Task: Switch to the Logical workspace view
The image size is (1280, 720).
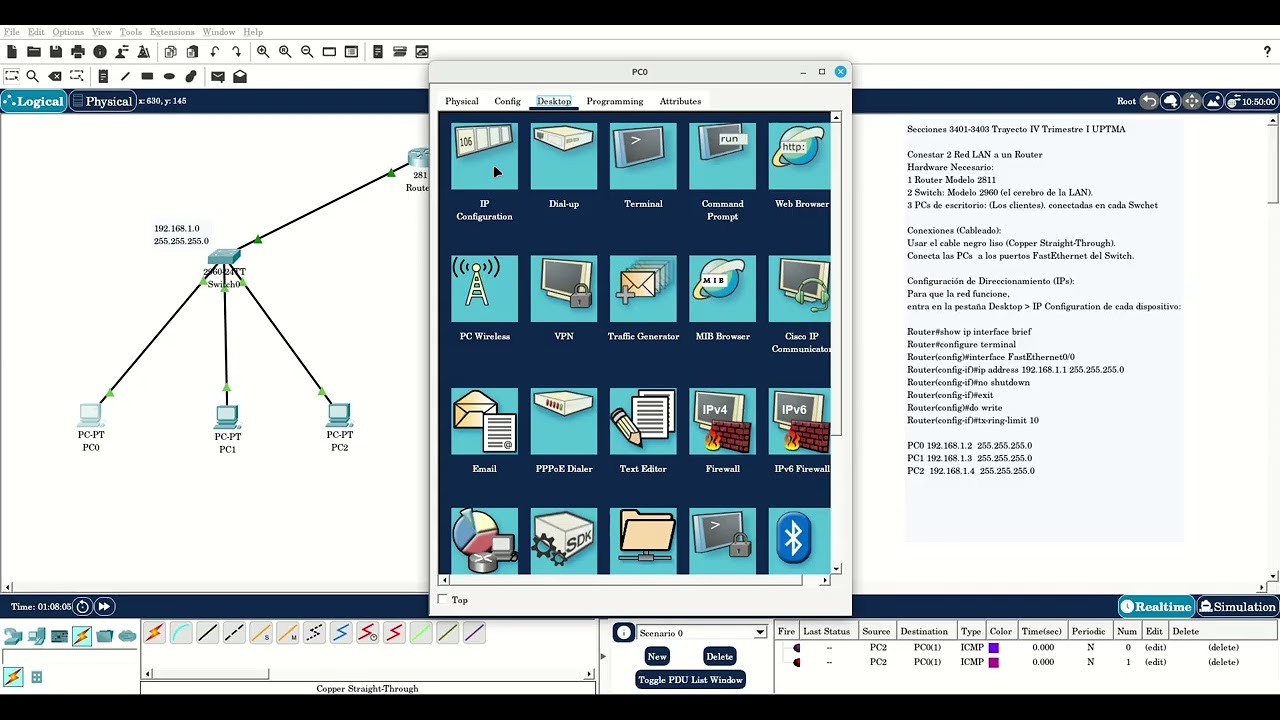Action: [x=34, y=101]
